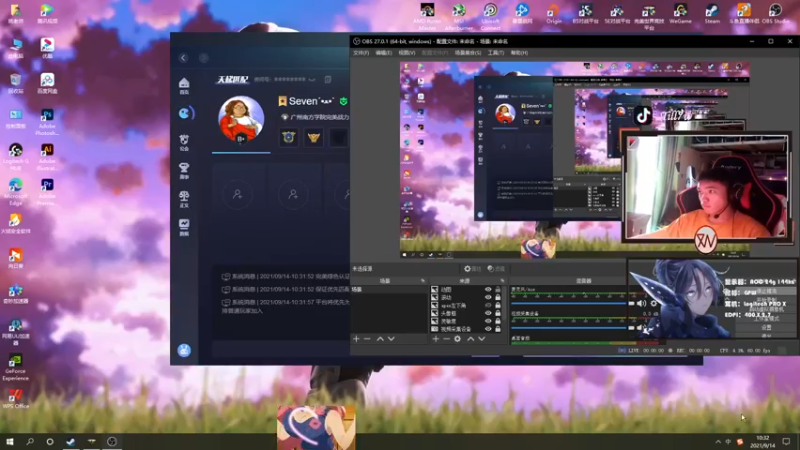The height and width of the screenshot is (450, 800).
Task: Click Seven's profile avatar picture
Action: click(x=241, y=118)
